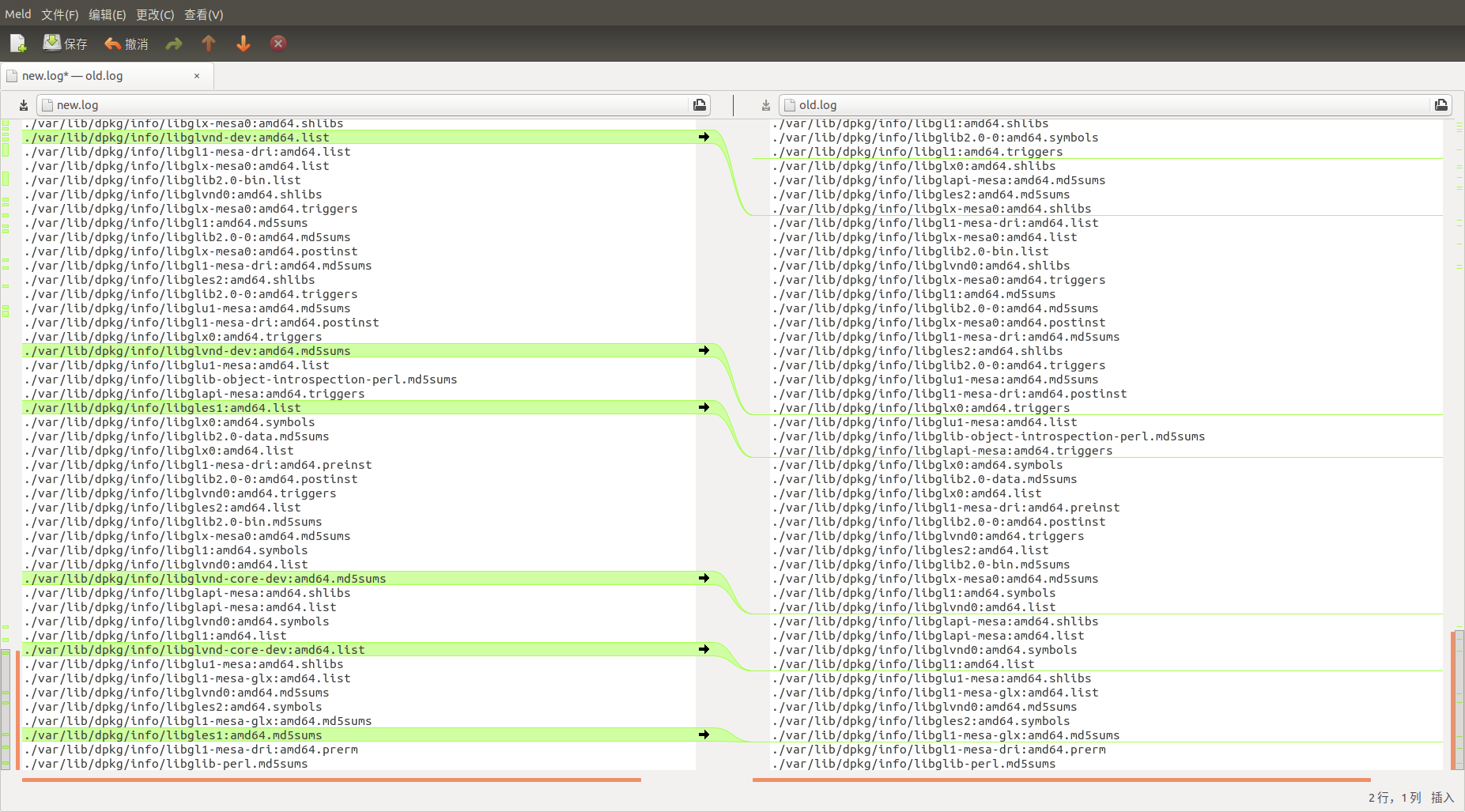Open file browser icon right of new.log field
This screenshot has height=812, width=1465.
pos(699,104)
